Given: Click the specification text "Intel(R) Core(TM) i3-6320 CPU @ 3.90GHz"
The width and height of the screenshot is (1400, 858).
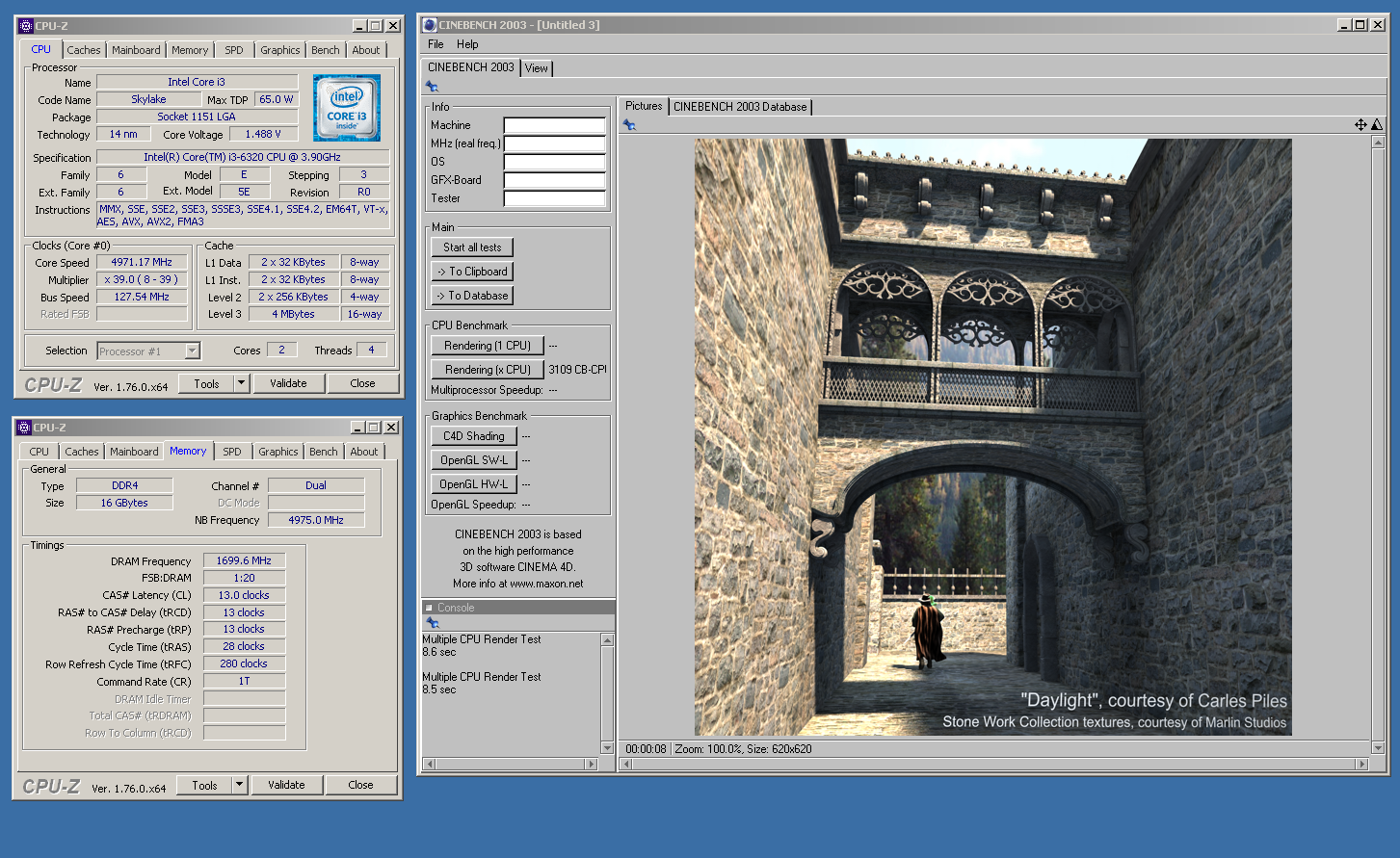Looking at the screenshot, I should [242, 157].
